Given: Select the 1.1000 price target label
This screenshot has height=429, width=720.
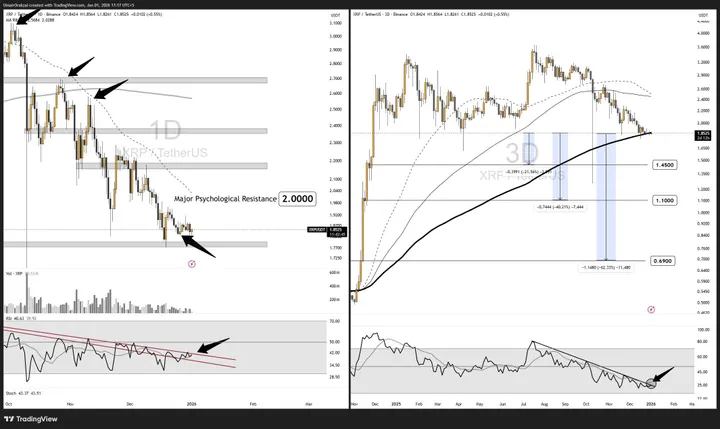Looking at the screenshot, I should [665, 200].
